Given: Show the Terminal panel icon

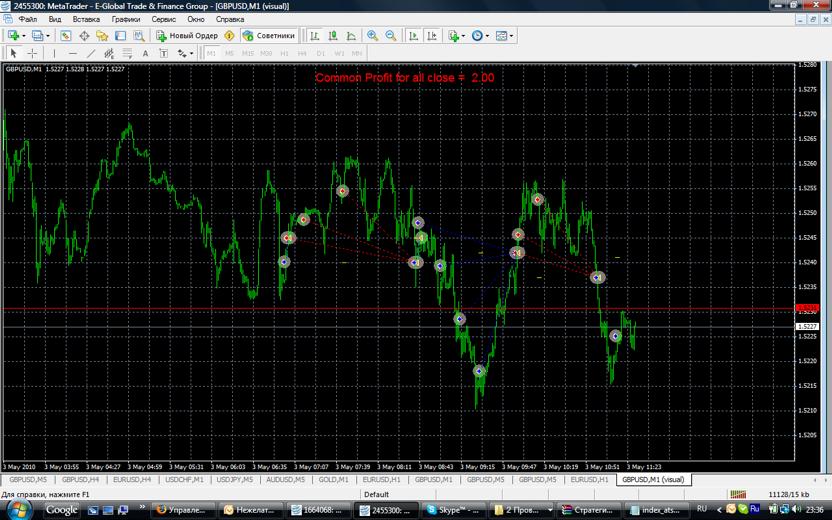Looking at the screenshot, I should 120,36.
